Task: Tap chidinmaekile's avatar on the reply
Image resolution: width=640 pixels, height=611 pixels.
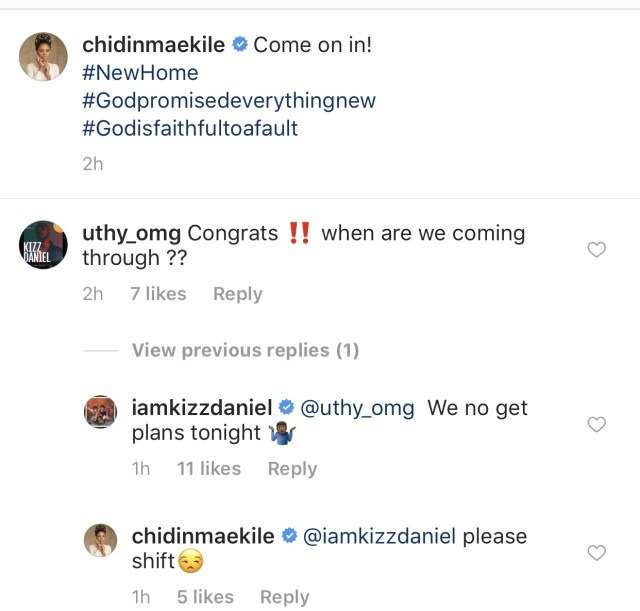Action: 104,541
